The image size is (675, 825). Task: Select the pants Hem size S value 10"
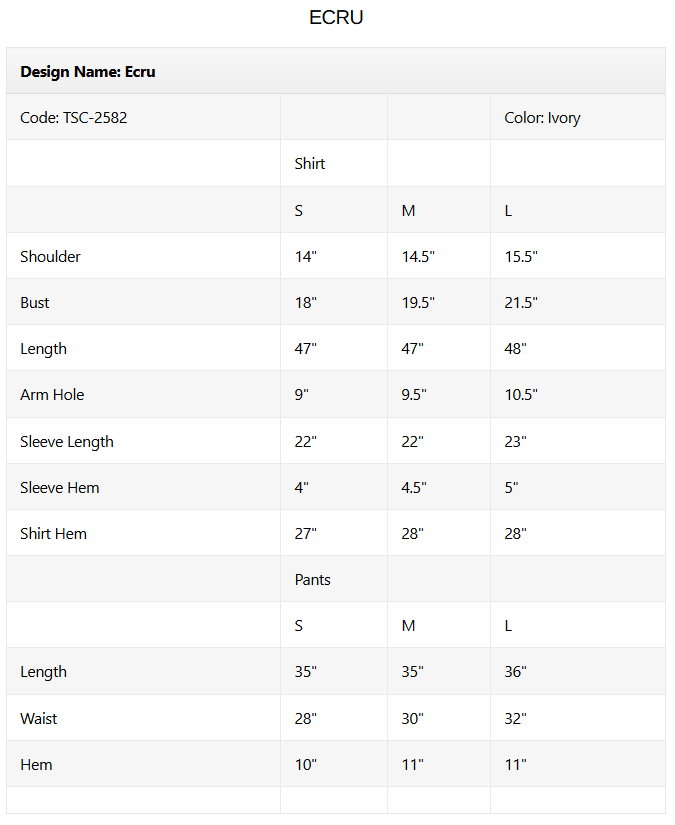(306, 765)
